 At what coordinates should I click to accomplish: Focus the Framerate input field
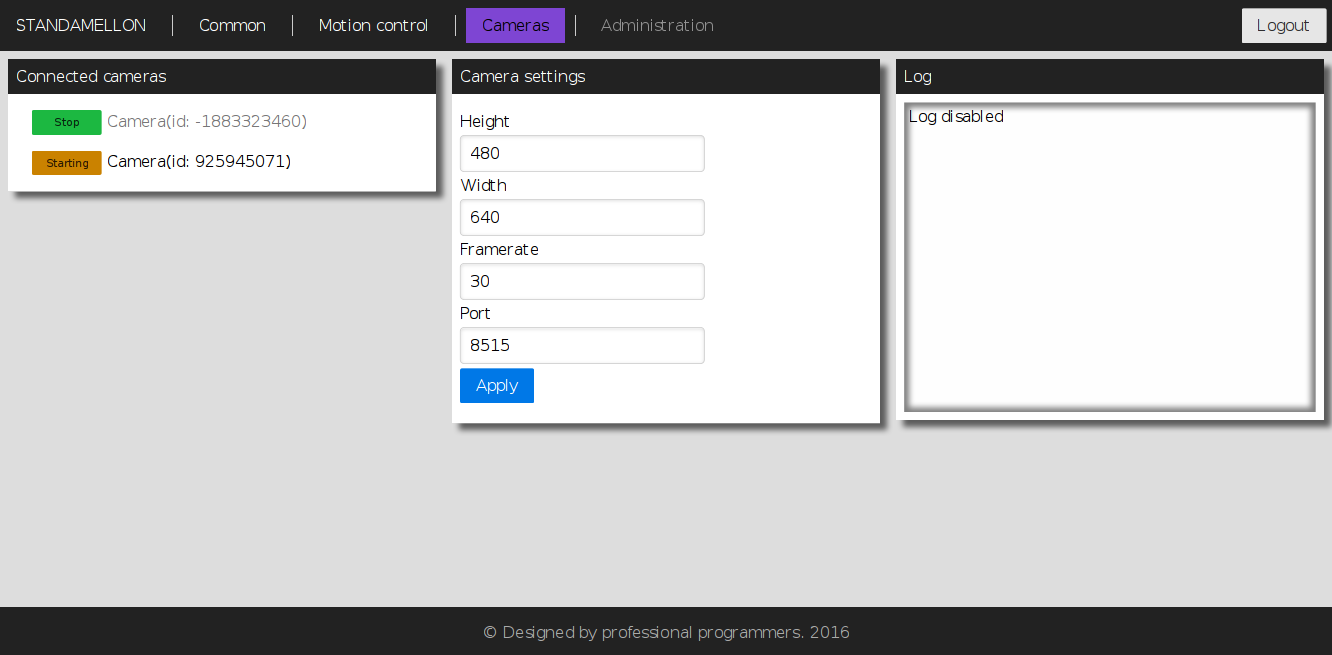click(x=582, y=281)
